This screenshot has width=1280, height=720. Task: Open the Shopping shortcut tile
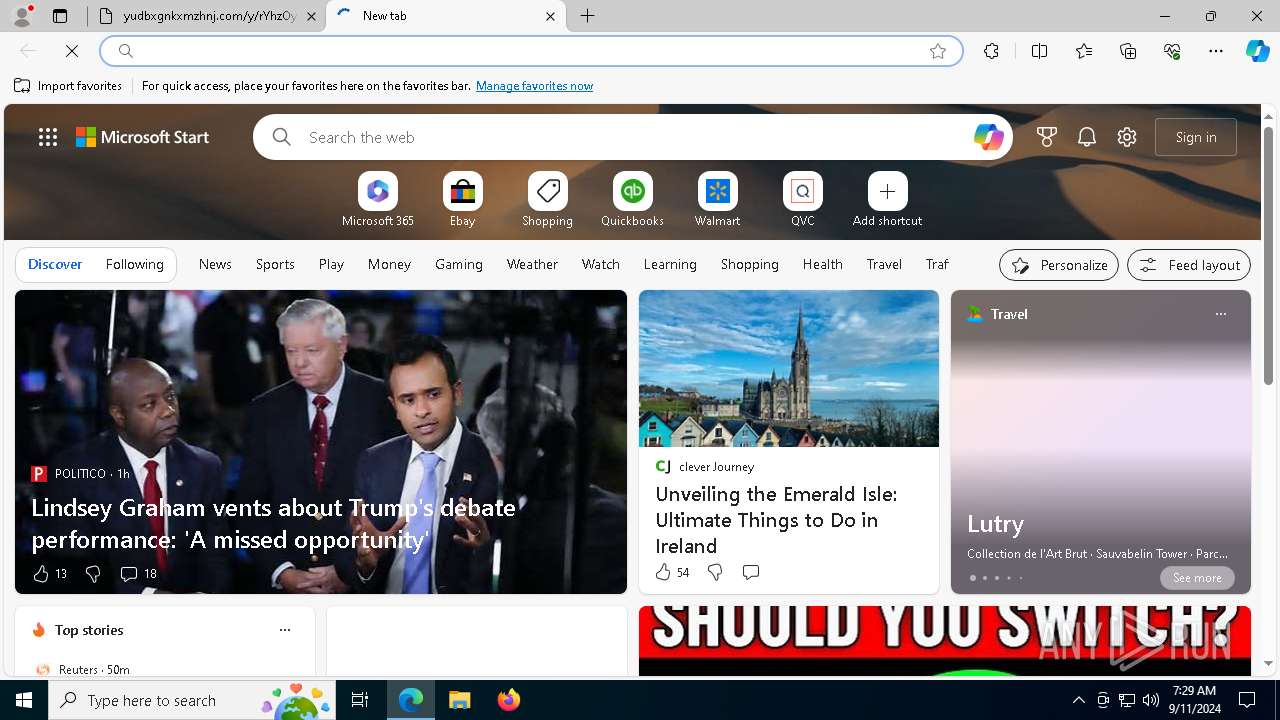point(547,200)
